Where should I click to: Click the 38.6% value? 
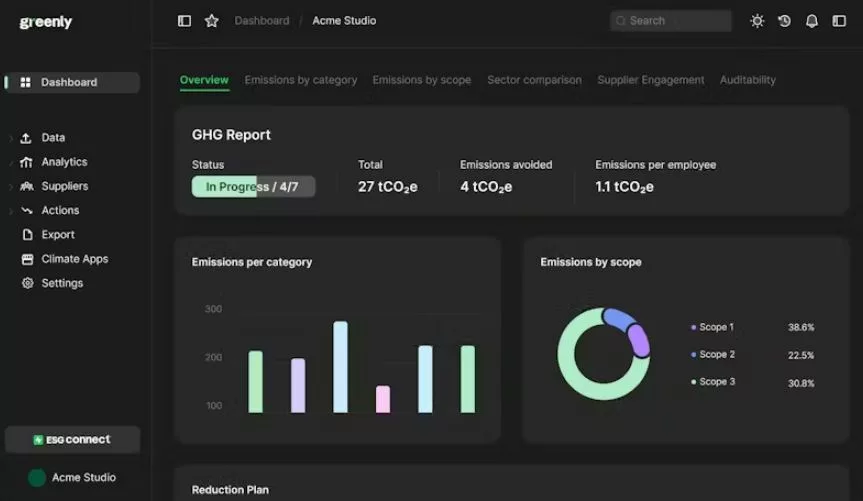click(801, 328)
